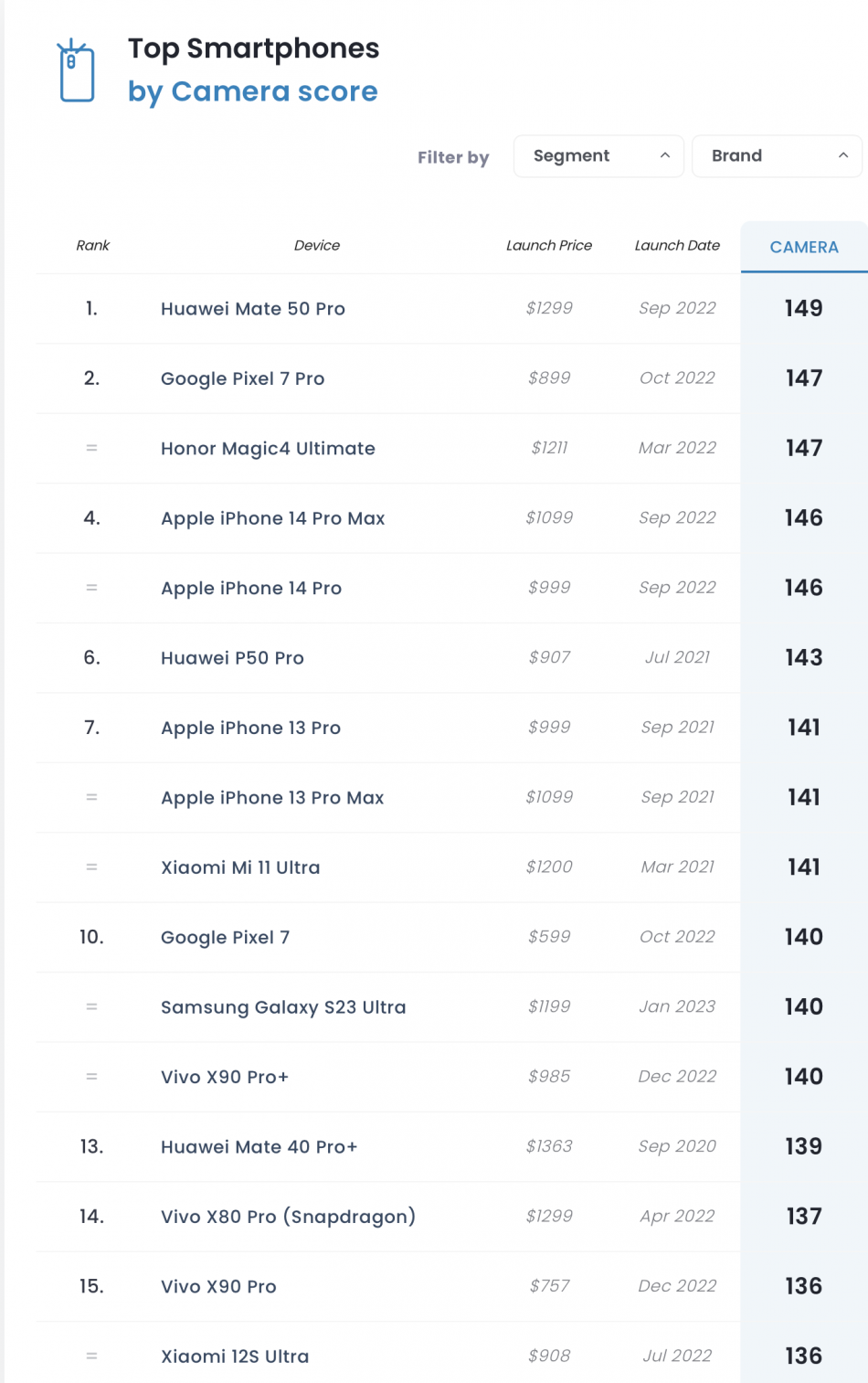Click the chevron arrow in Brand filter
The height and width of the screenshot is (1383, 868).
[x=843, y=155]
